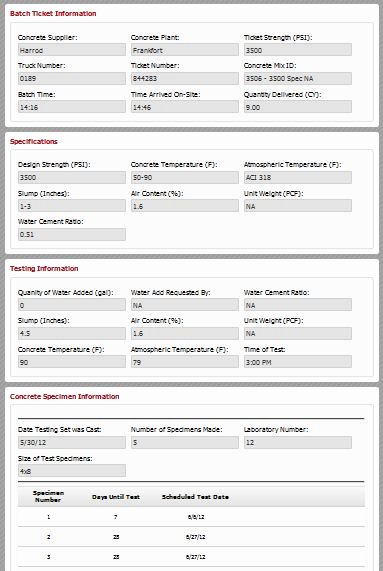Screen dimensions: 383x571
Task: Click the Size of Test Specimens field
Action: coord(72,471)
